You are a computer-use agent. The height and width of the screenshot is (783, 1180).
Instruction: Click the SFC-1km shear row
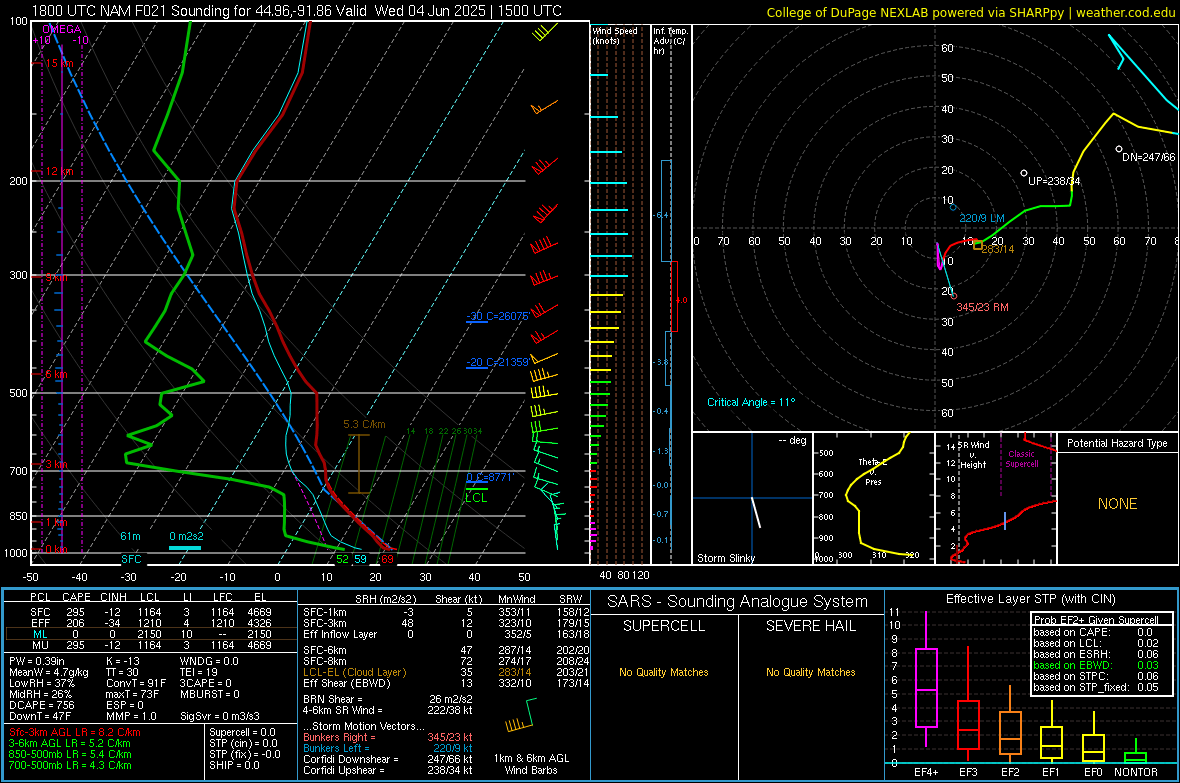446,612
